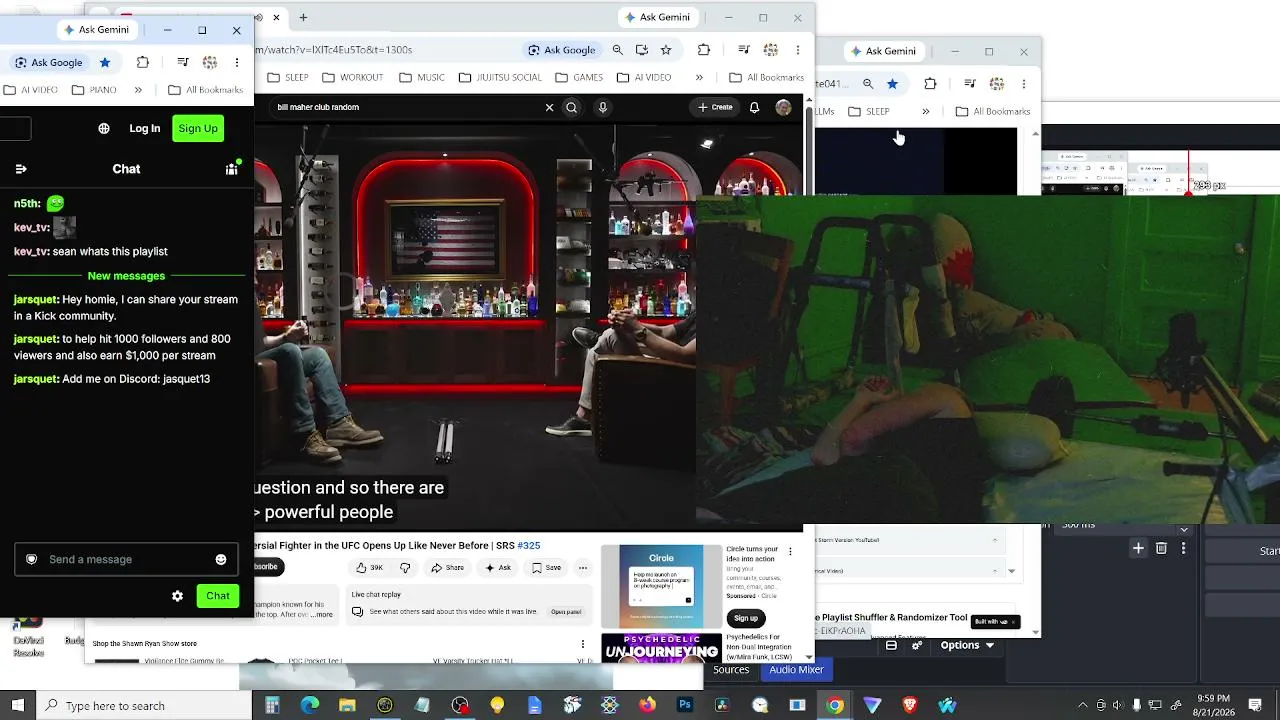This screenshot has width=1280, height=720.
Task: Open the YouTube account avatar menu
Action: point(783,107)
